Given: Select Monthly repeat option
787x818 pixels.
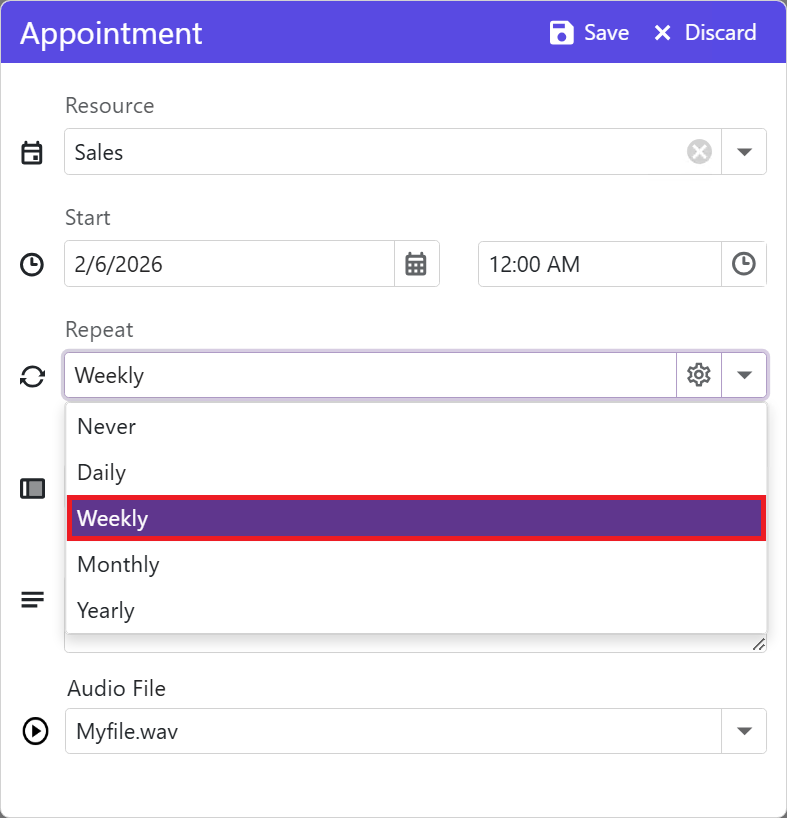Looking at the screenshot, I should coord(118,564).
